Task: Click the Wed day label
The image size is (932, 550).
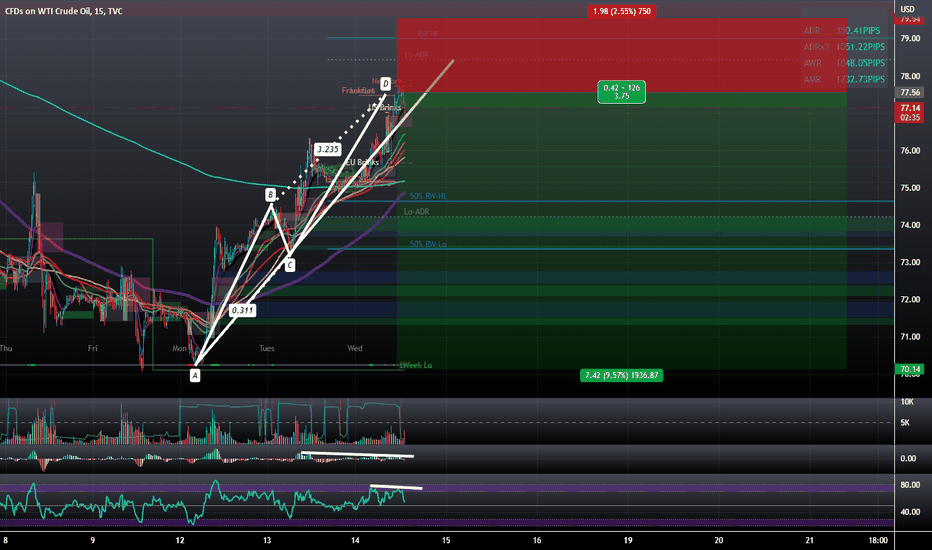Action: pos(355,348)
